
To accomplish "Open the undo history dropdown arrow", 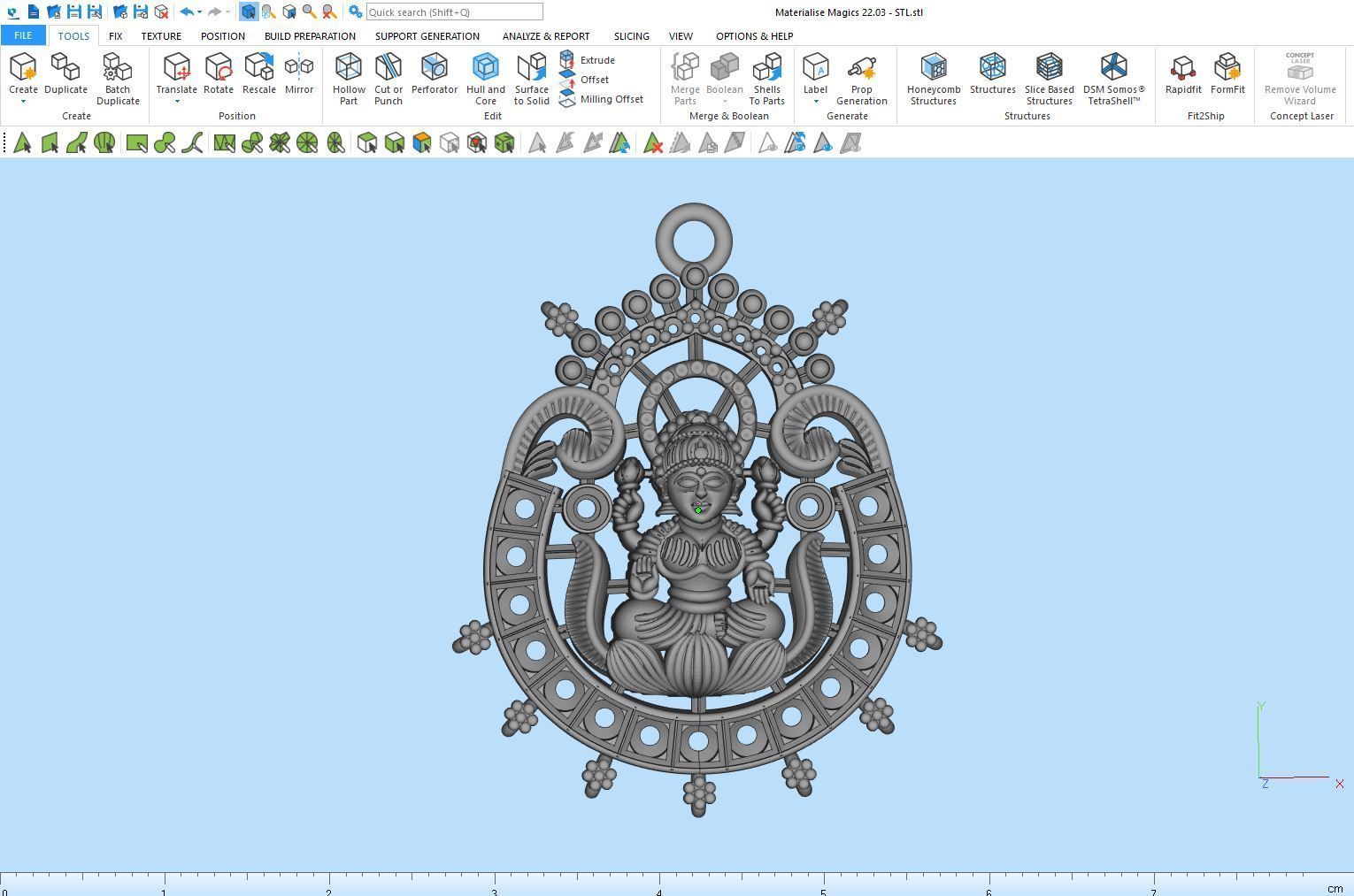I will click(199, 12).
